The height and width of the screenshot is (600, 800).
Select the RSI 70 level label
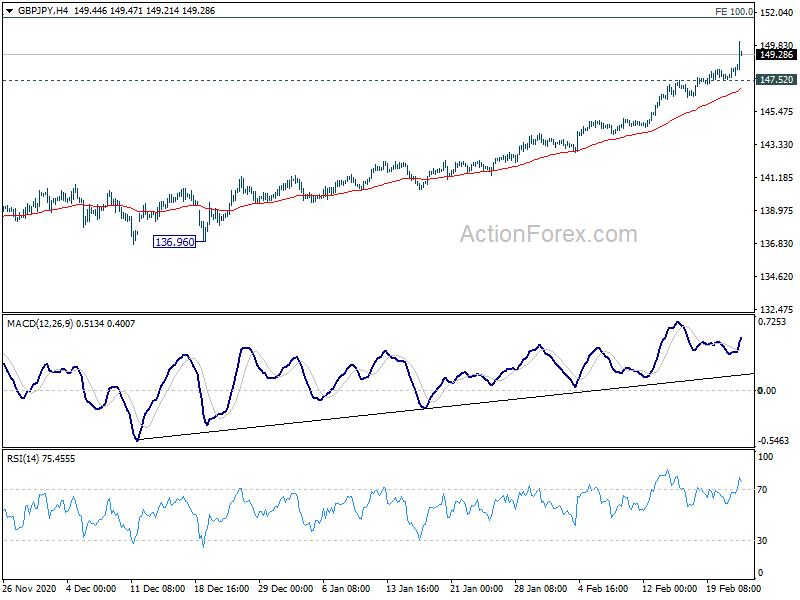(x=762, y=490)
